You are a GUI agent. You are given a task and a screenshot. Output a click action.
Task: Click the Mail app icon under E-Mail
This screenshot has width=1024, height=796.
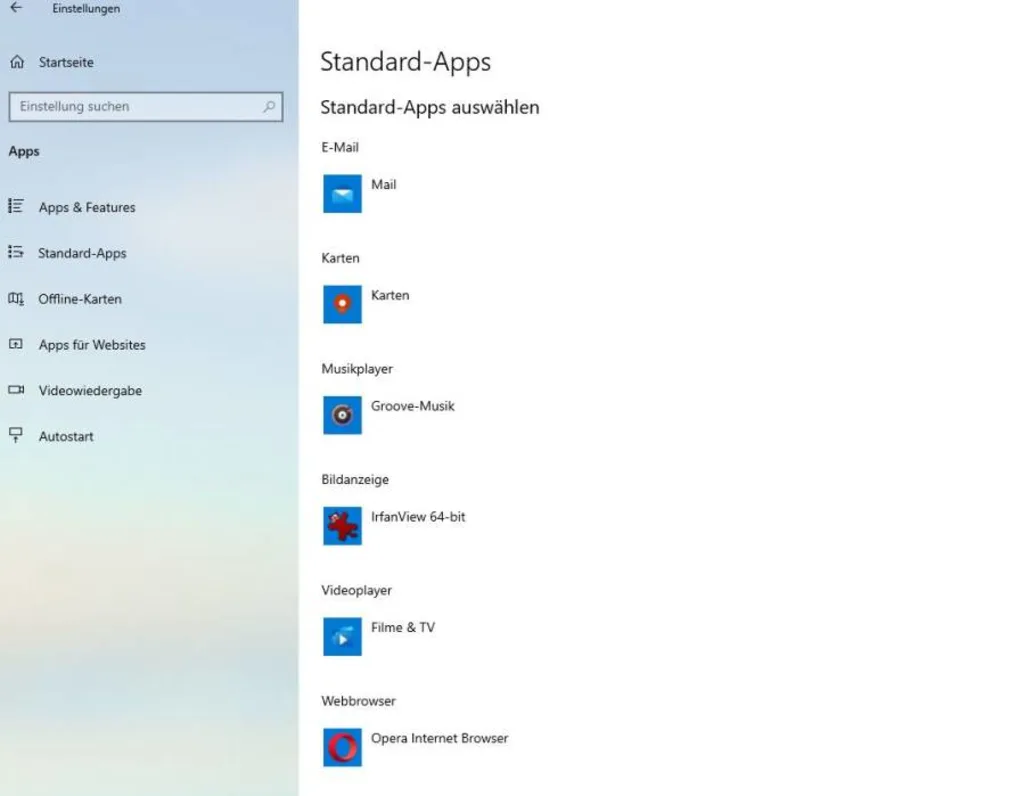342,193
